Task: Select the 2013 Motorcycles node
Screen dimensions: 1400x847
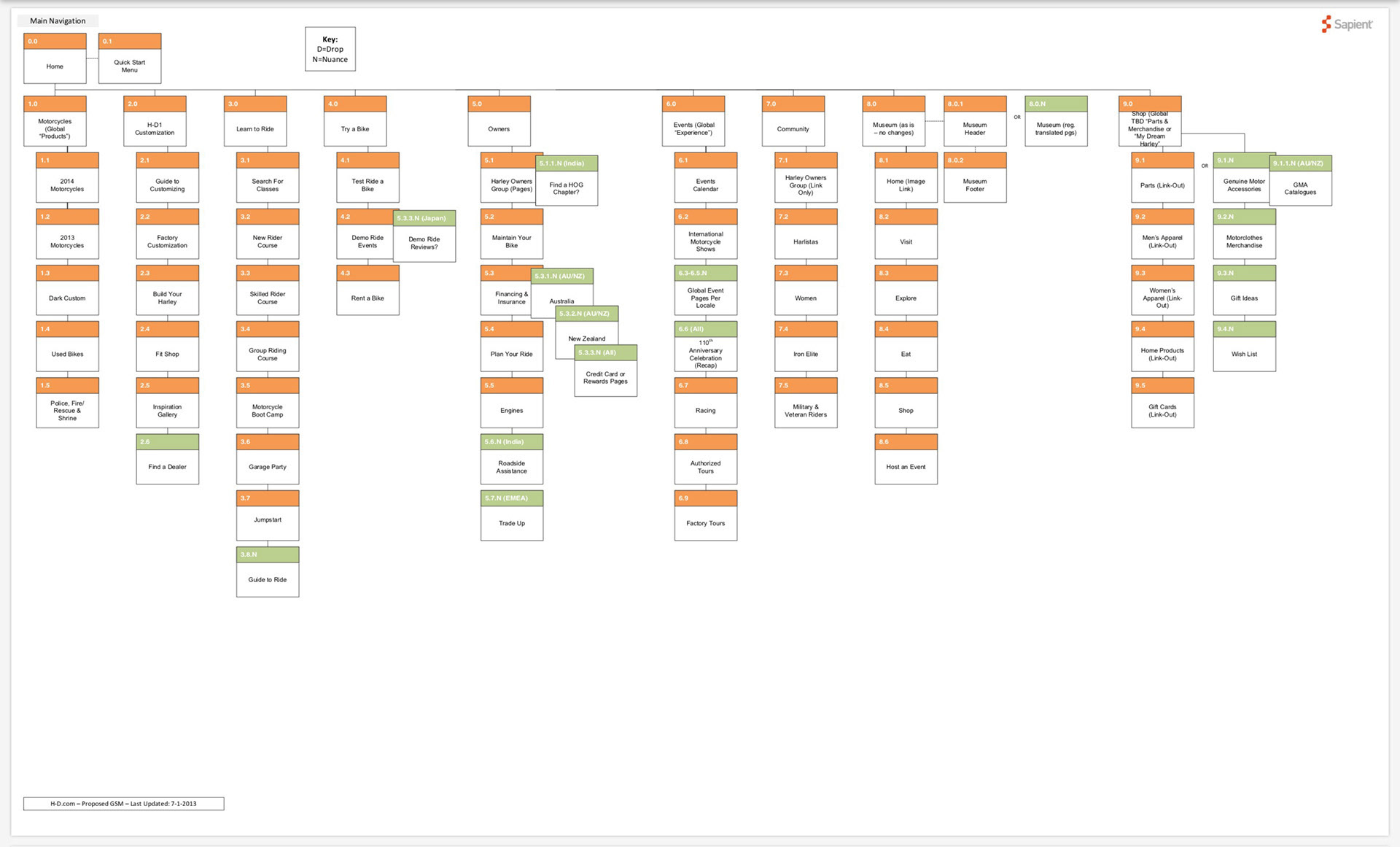Action: pyautogui.click(x=67, y=234)
